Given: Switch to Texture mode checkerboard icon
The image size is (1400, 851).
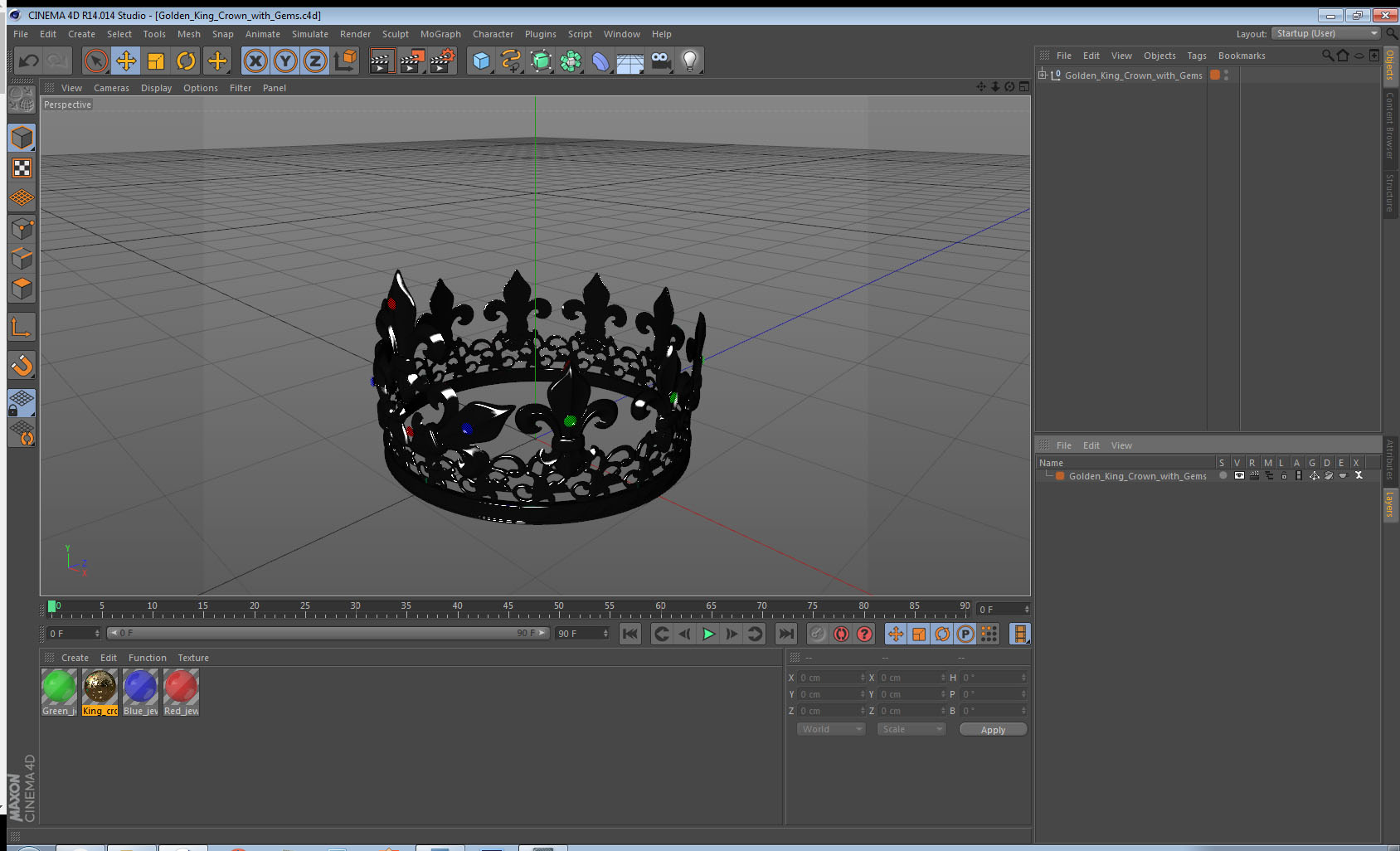Looking at the screenshot, I should [x=22, y=168].
